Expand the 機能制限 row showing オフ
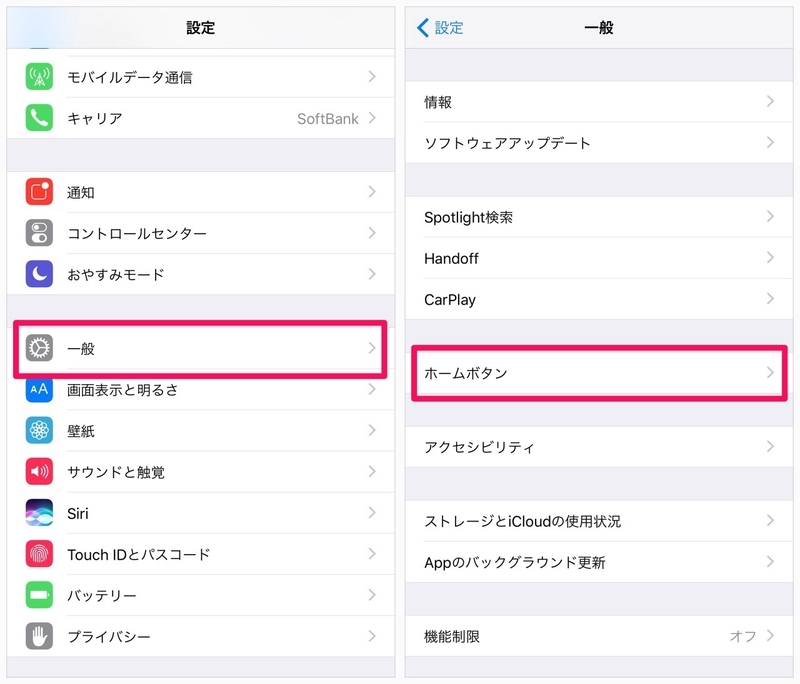800x684 pixels. [599, 636]
